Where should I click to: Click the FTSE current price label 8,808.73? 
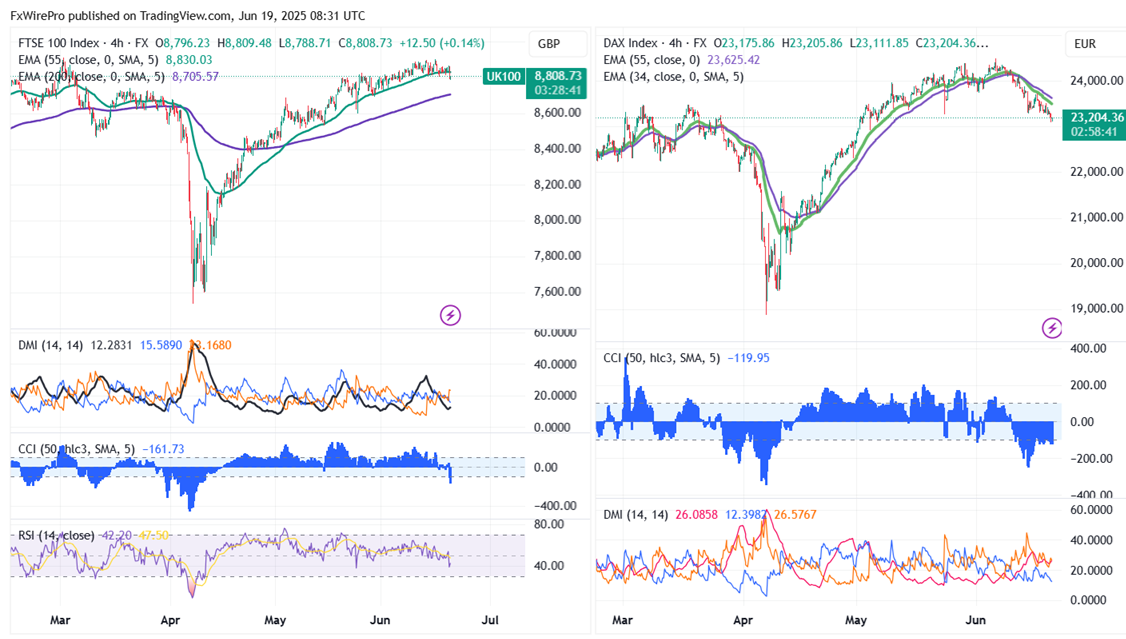tap(557, 75)
